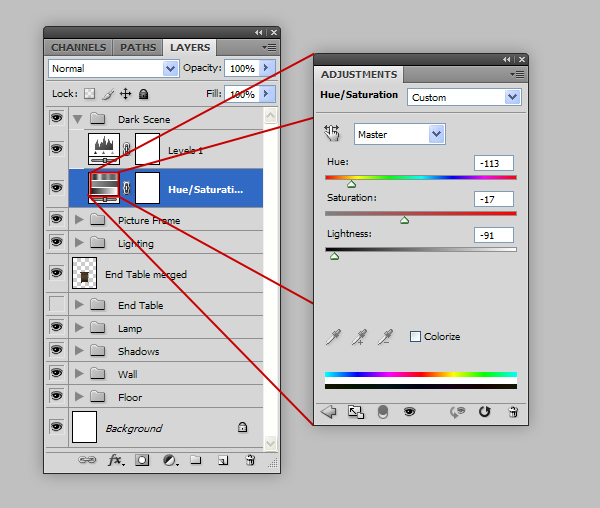Open the blend mode Normal dropdown
Viewport: 600px width, 508px height.
113,68
